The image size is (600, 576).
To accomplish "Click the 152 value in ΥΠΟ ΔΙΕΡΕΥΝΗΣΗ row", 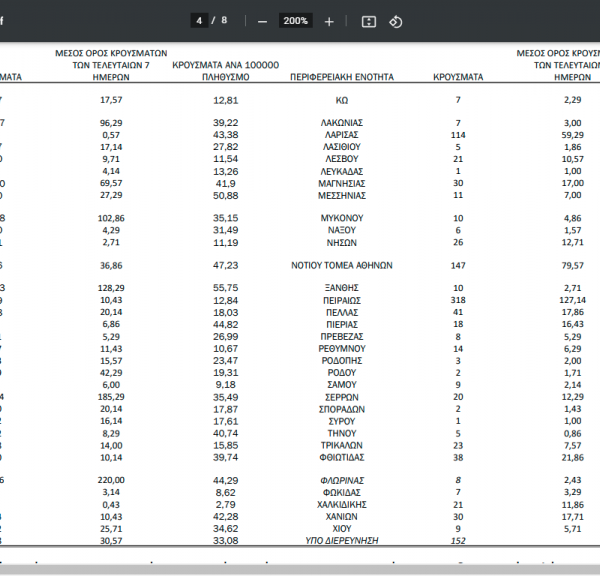I will click(x=458, y=540).
